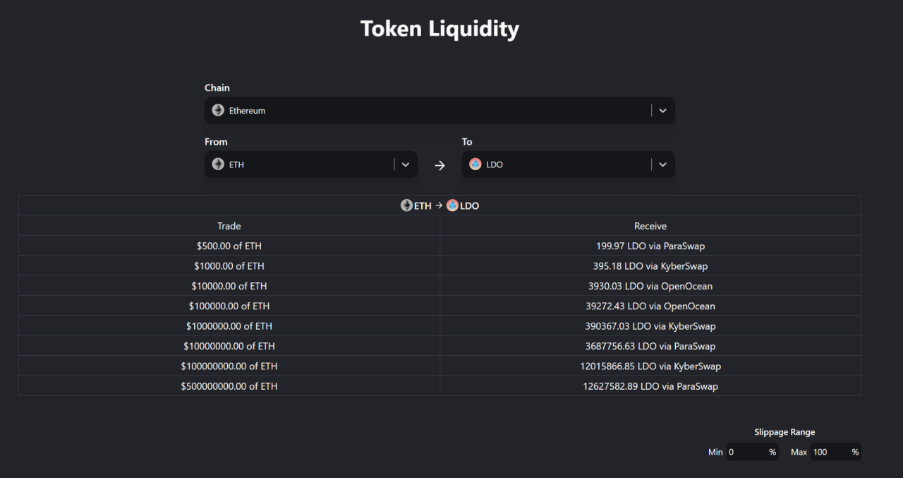Click 12627582.89 LDO via ParaSwap cell
This screenshot has width=903, height=478.
(x=650, y=386)
